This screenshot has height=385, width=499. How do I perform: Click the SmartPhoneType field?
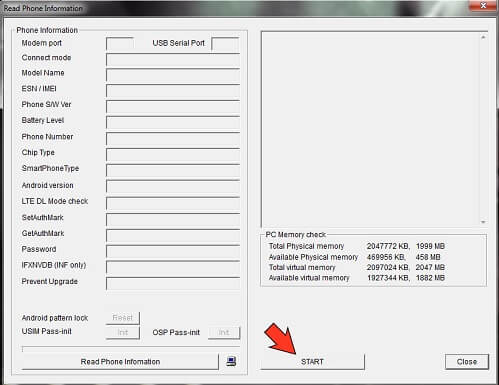click(173, 170)
